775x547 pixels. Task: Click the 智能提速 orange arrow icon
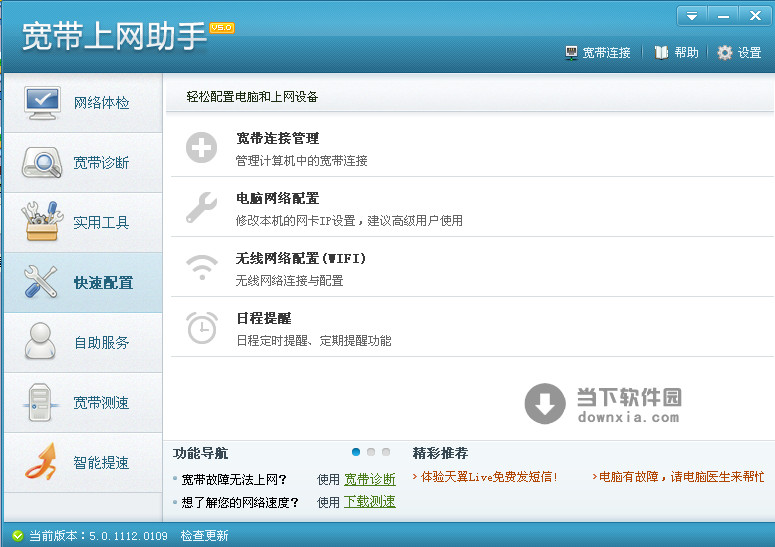pos(41,462)
